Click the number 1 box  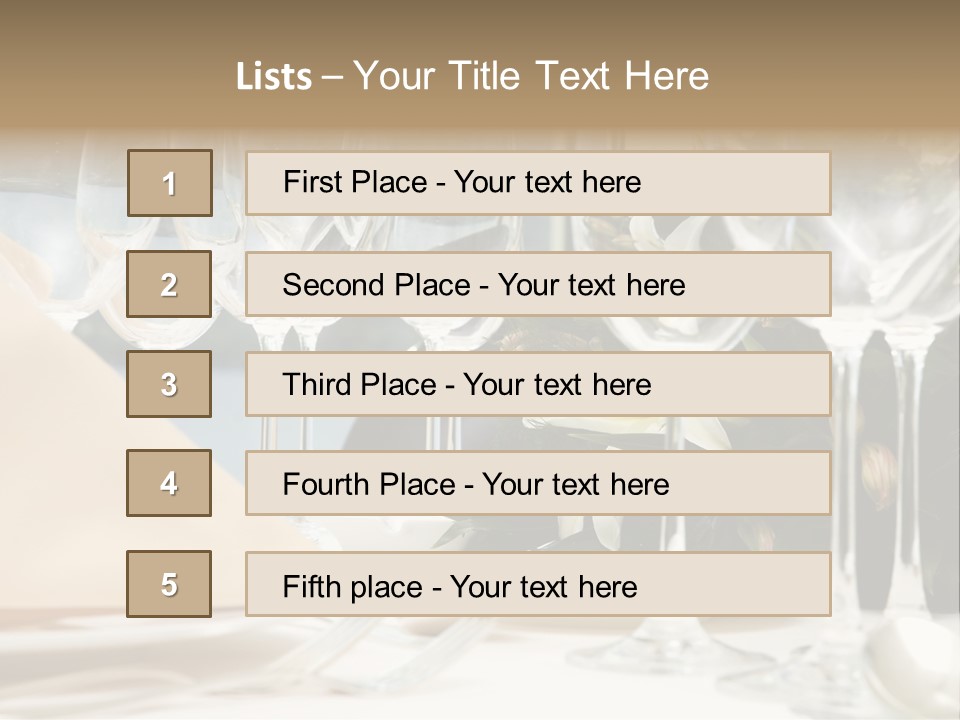[170, 183]
